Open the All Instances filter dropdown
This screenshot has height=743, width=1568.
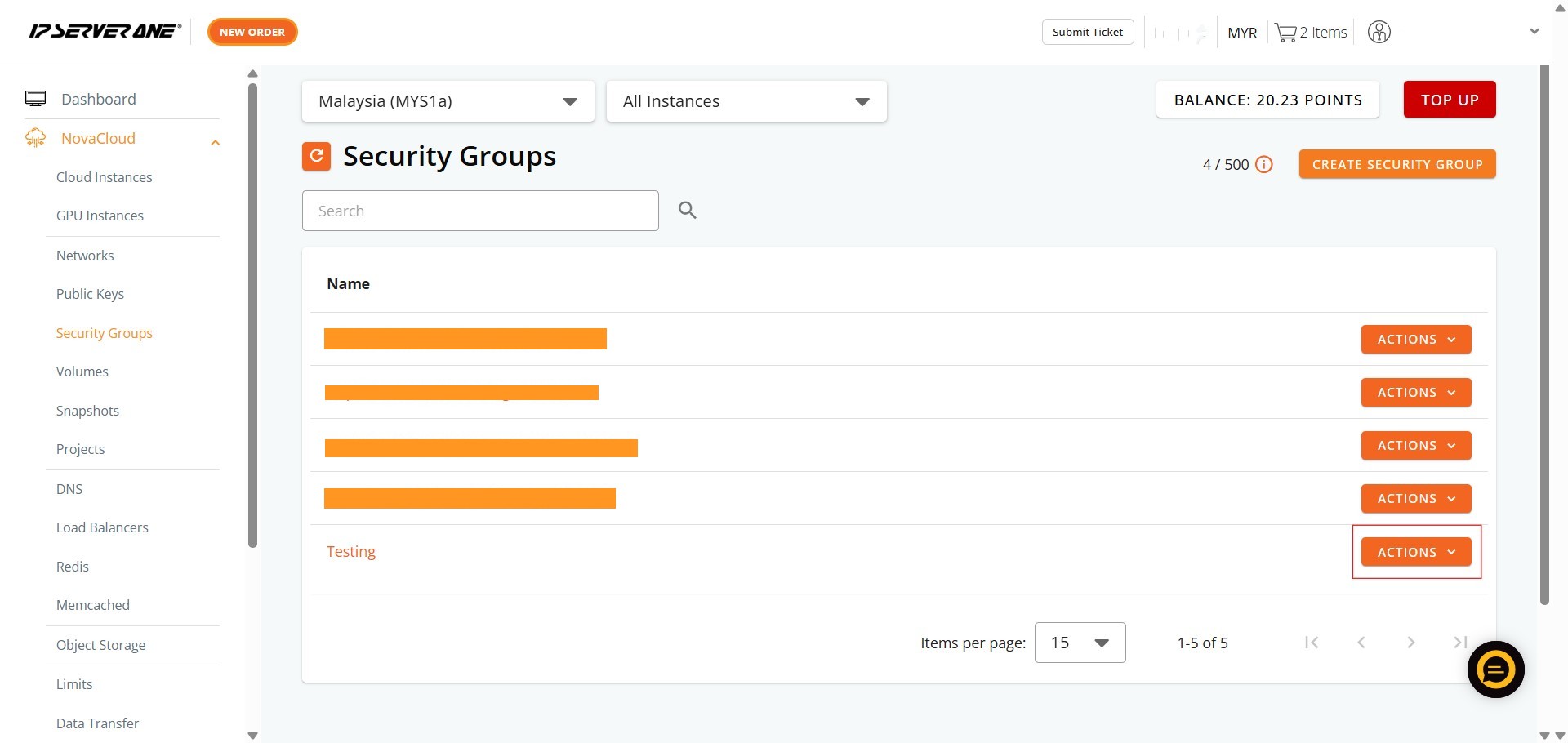[746, 101]
